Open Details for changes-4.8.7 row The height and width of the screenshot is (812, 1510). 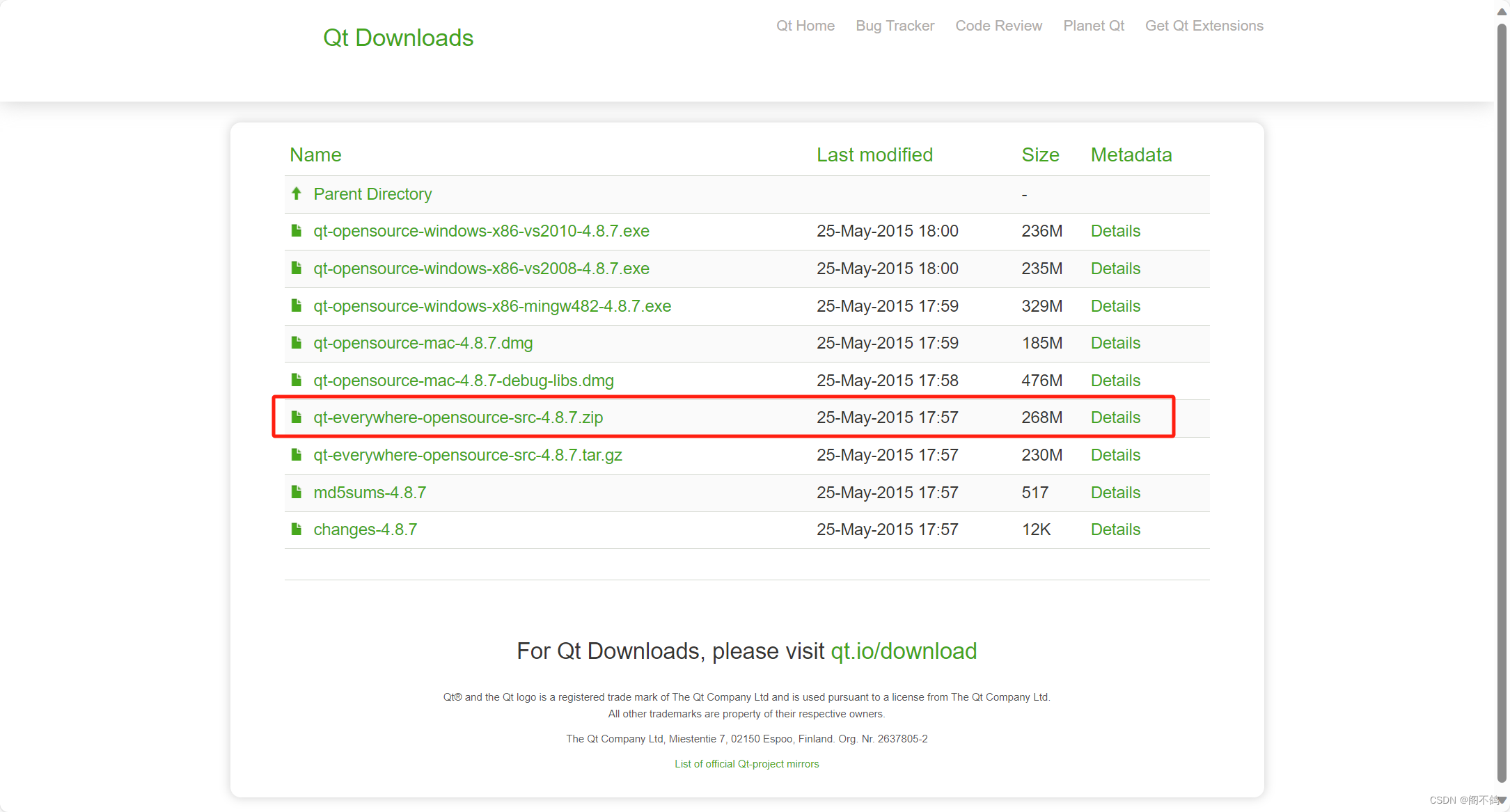tap(1115, 530)
